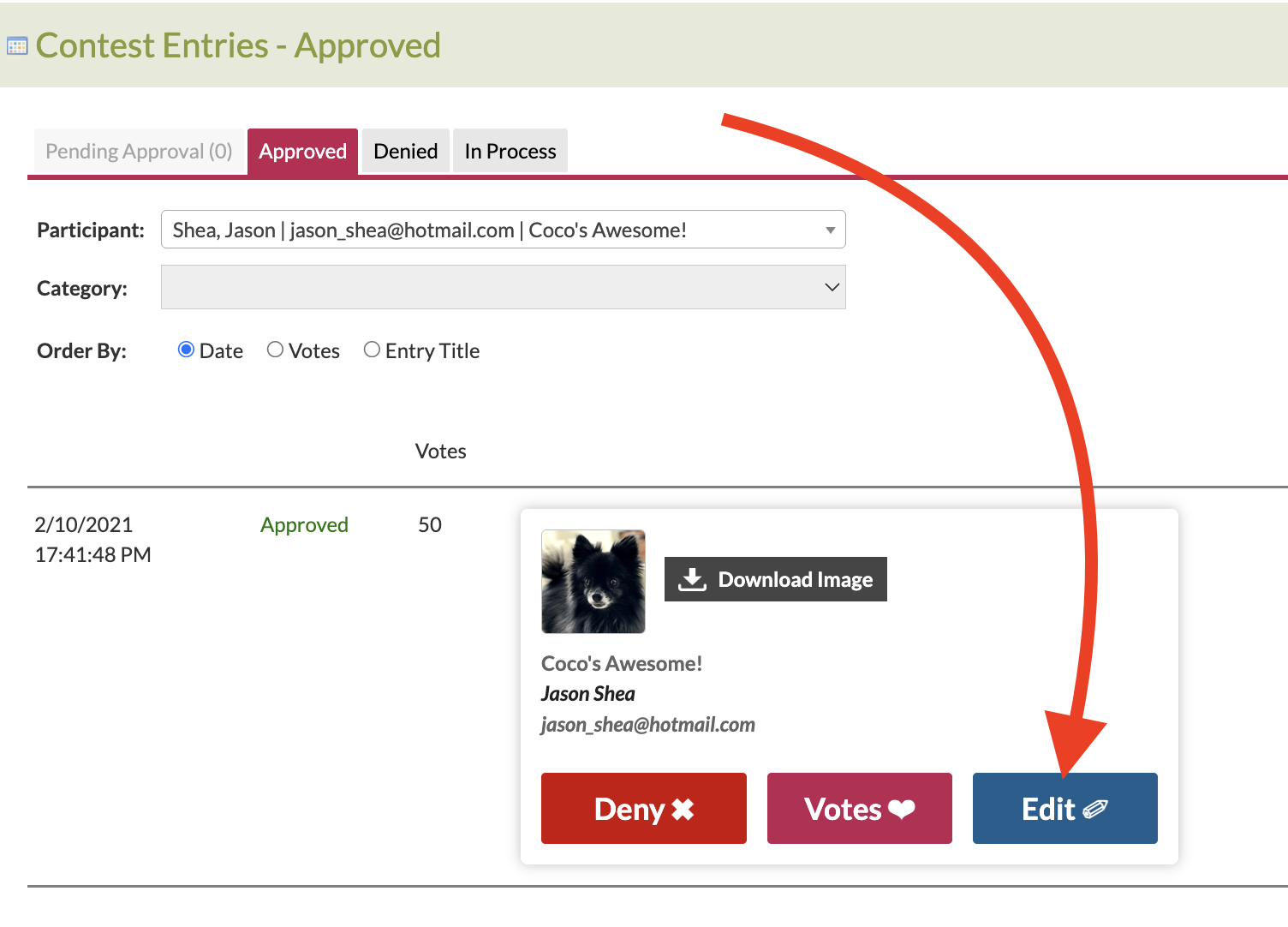
Task: Click the red Deny button
Action: pos(644,809)
